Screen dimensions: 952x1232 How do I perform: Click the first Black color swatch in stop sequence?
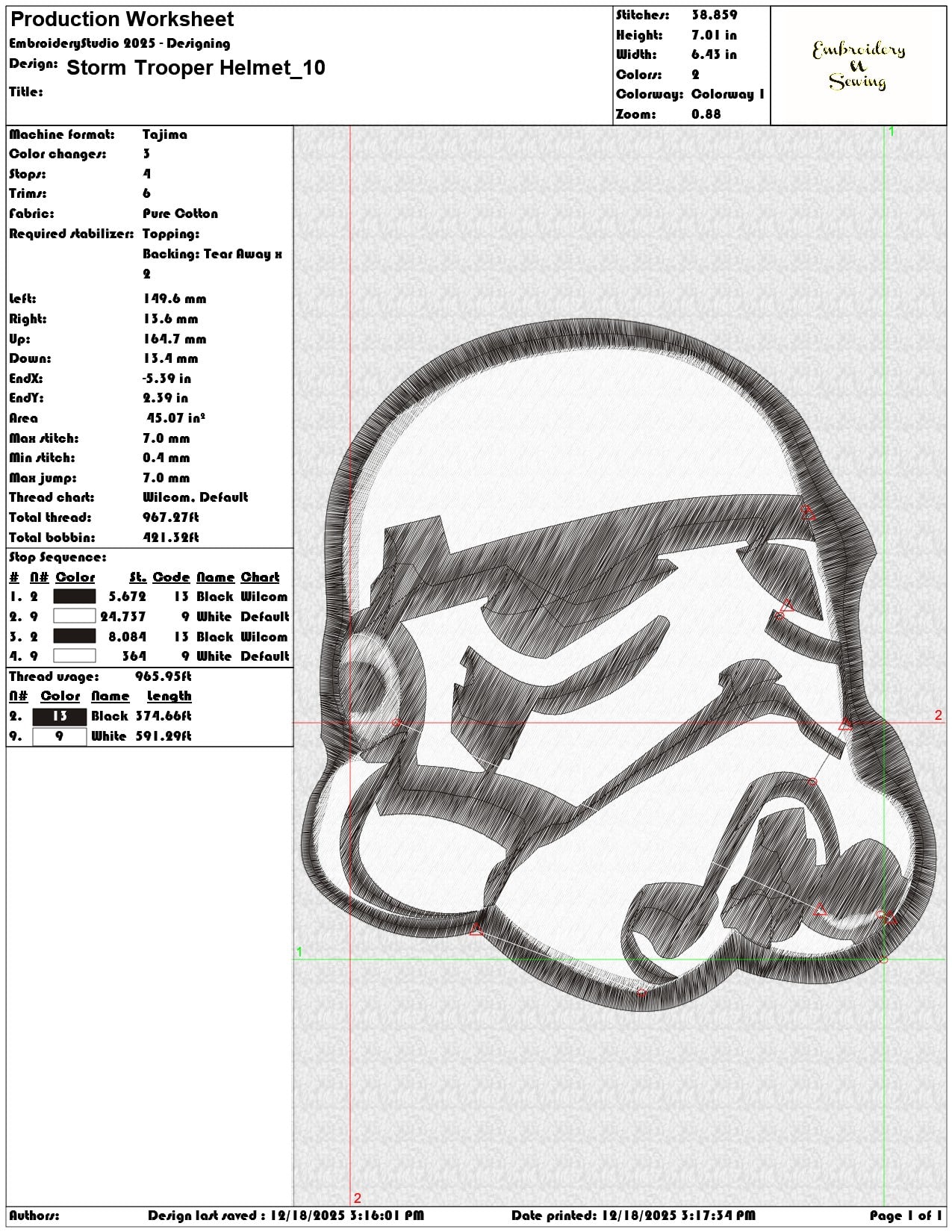(75, 597)
